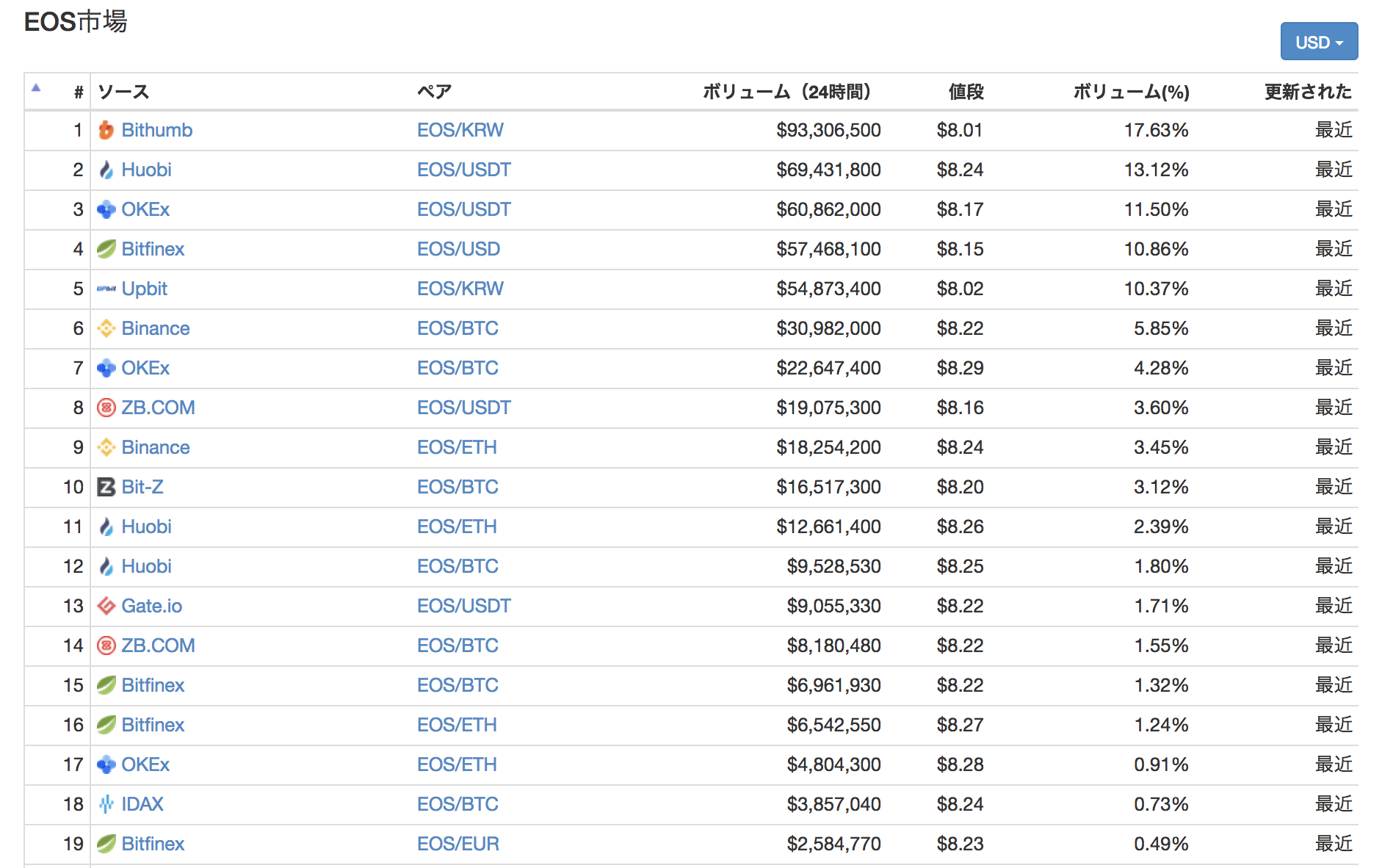Select the $8.01 price value

pyautogui.click(x=960, y=130)
